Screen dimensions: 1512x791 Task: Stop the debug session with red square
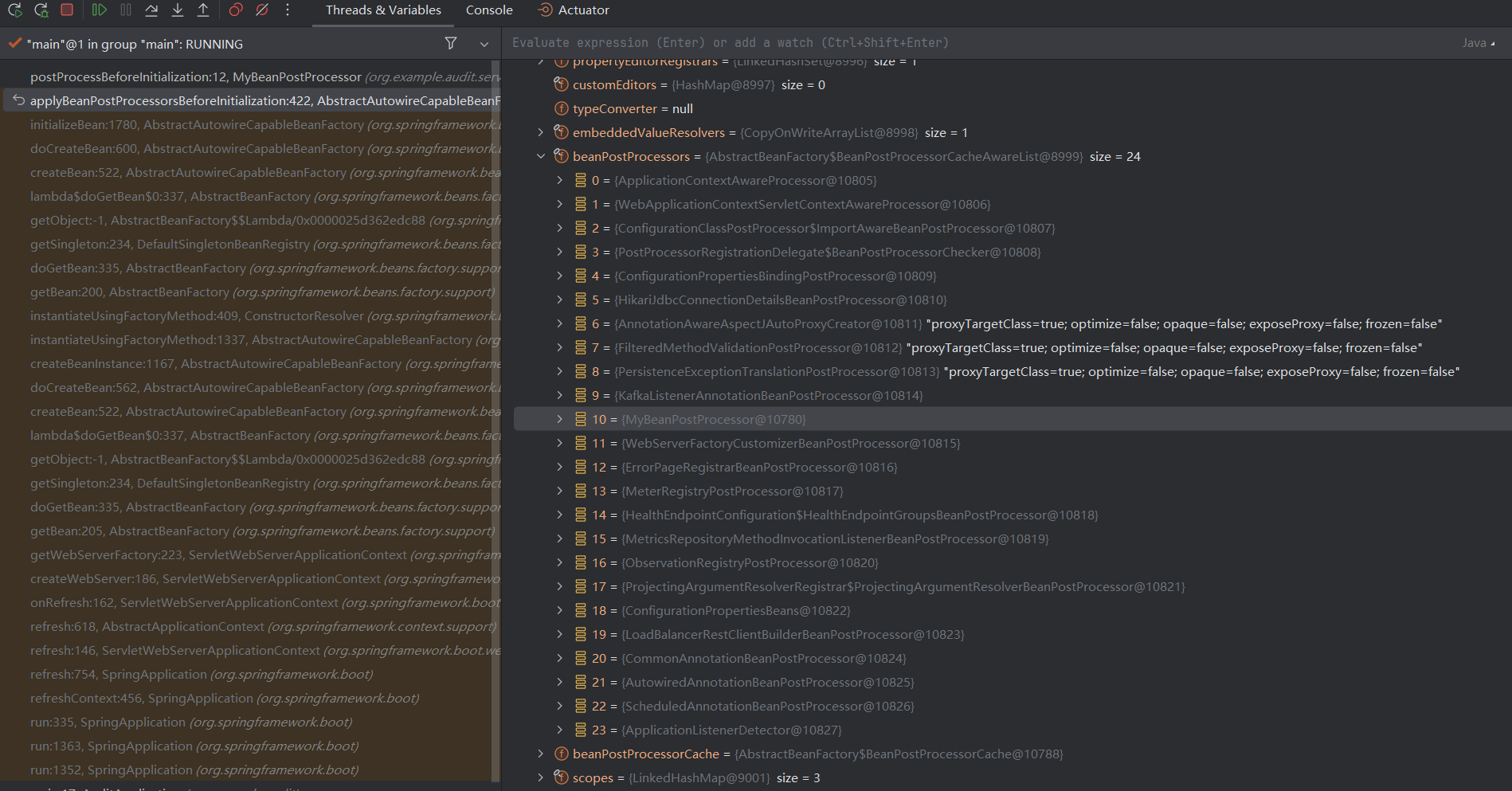67,10
